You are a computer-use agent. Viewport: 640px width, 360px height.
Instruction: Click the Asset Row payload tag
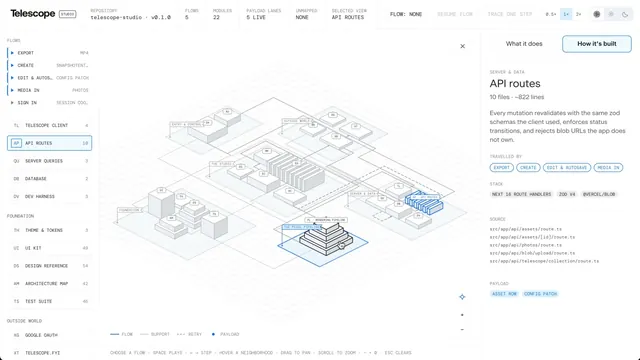(x=504, y=293)
